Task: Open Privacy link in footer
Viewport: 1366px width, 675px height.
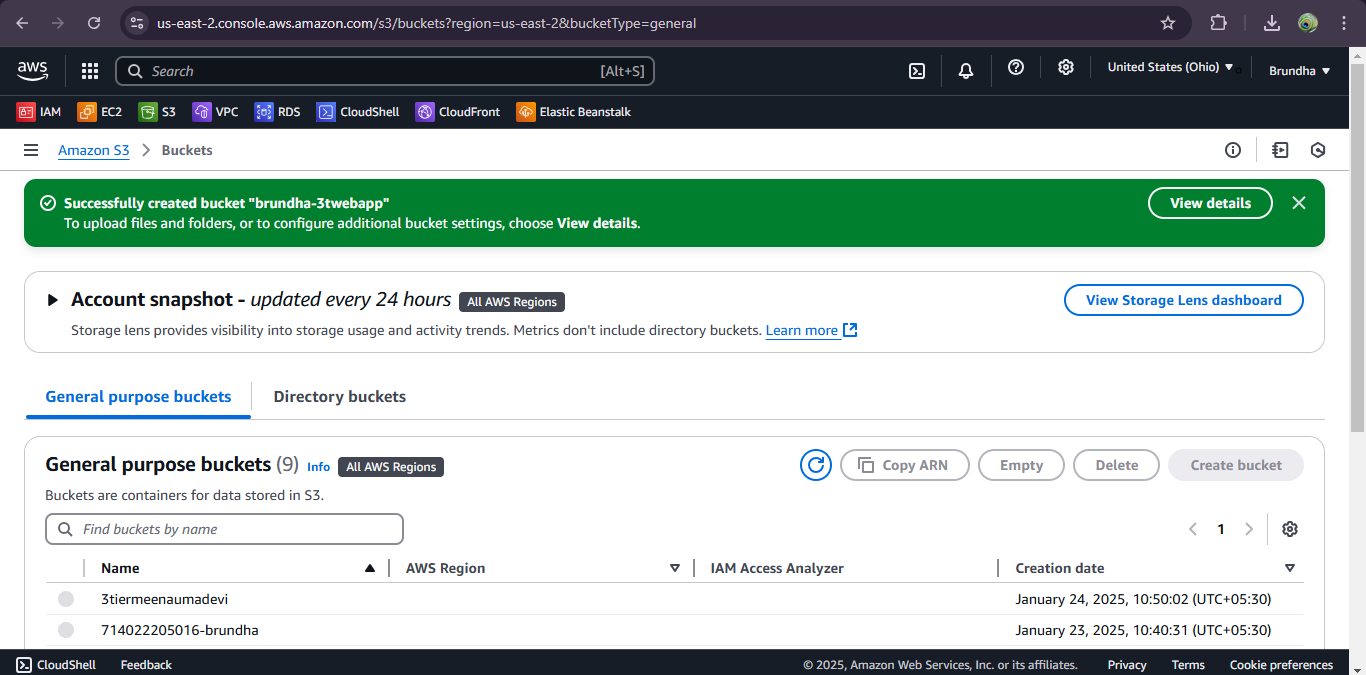Action: [x=1127, y=665]
